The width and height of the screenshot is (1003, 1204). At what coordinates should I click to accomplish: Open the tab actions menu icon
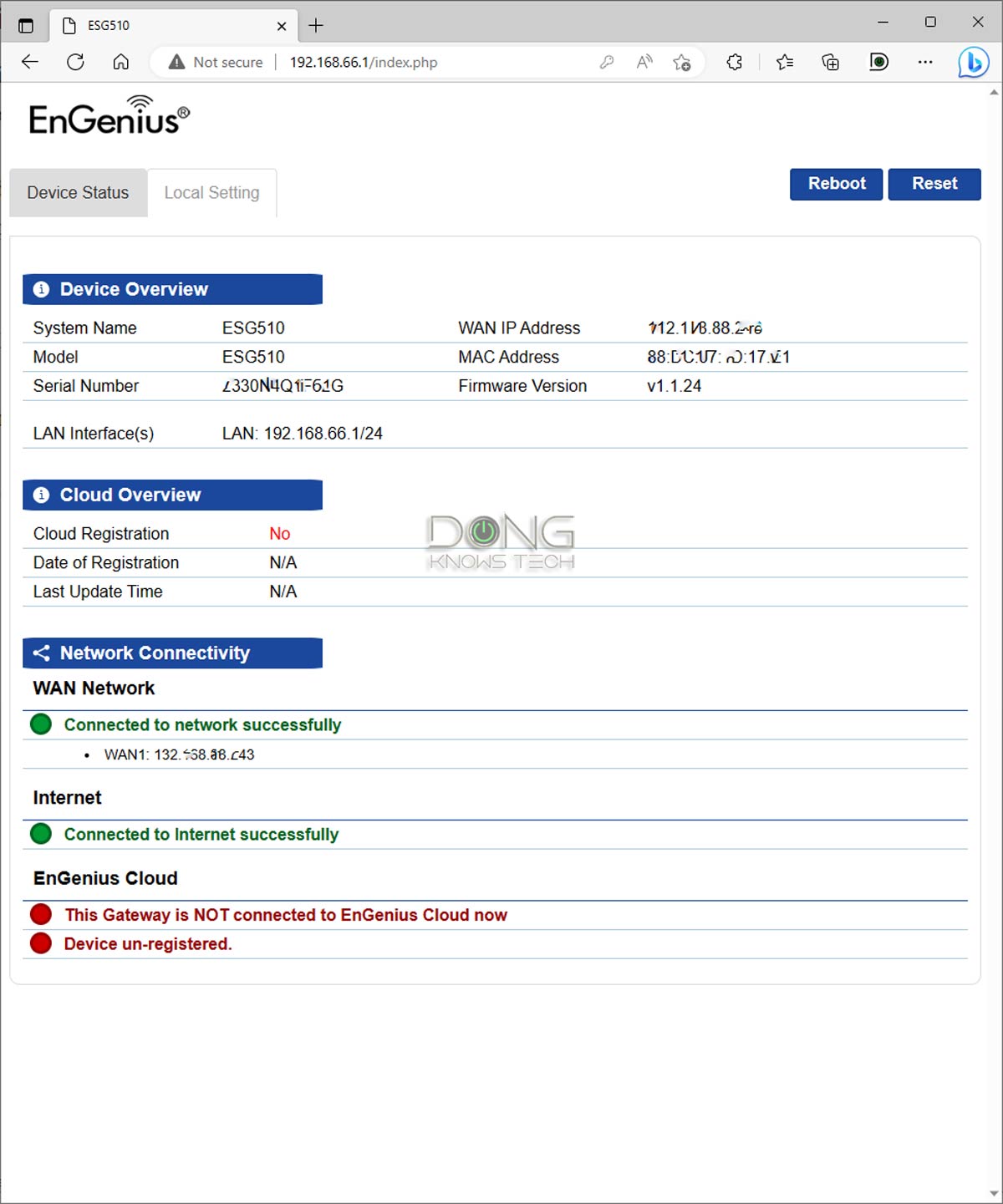26,26
